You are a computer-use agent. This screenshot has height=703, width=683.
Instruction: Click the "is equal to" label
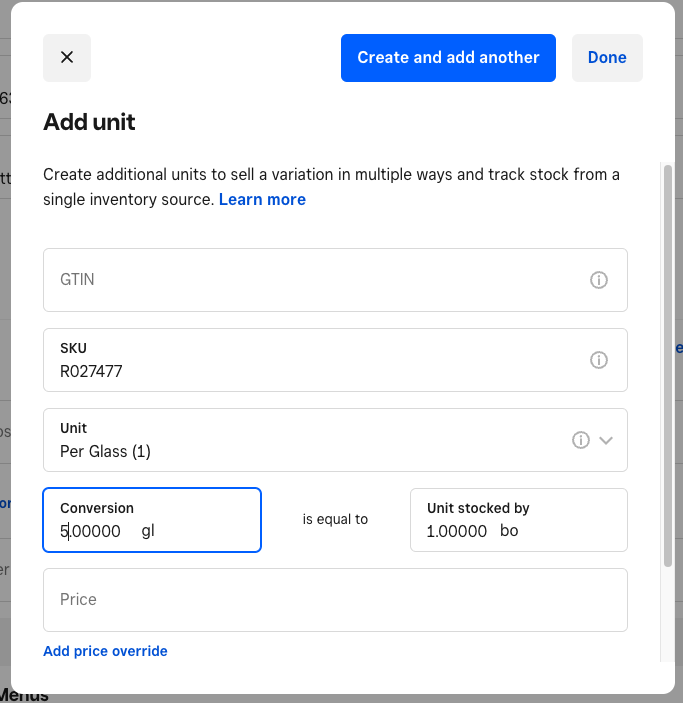[335, 520]
